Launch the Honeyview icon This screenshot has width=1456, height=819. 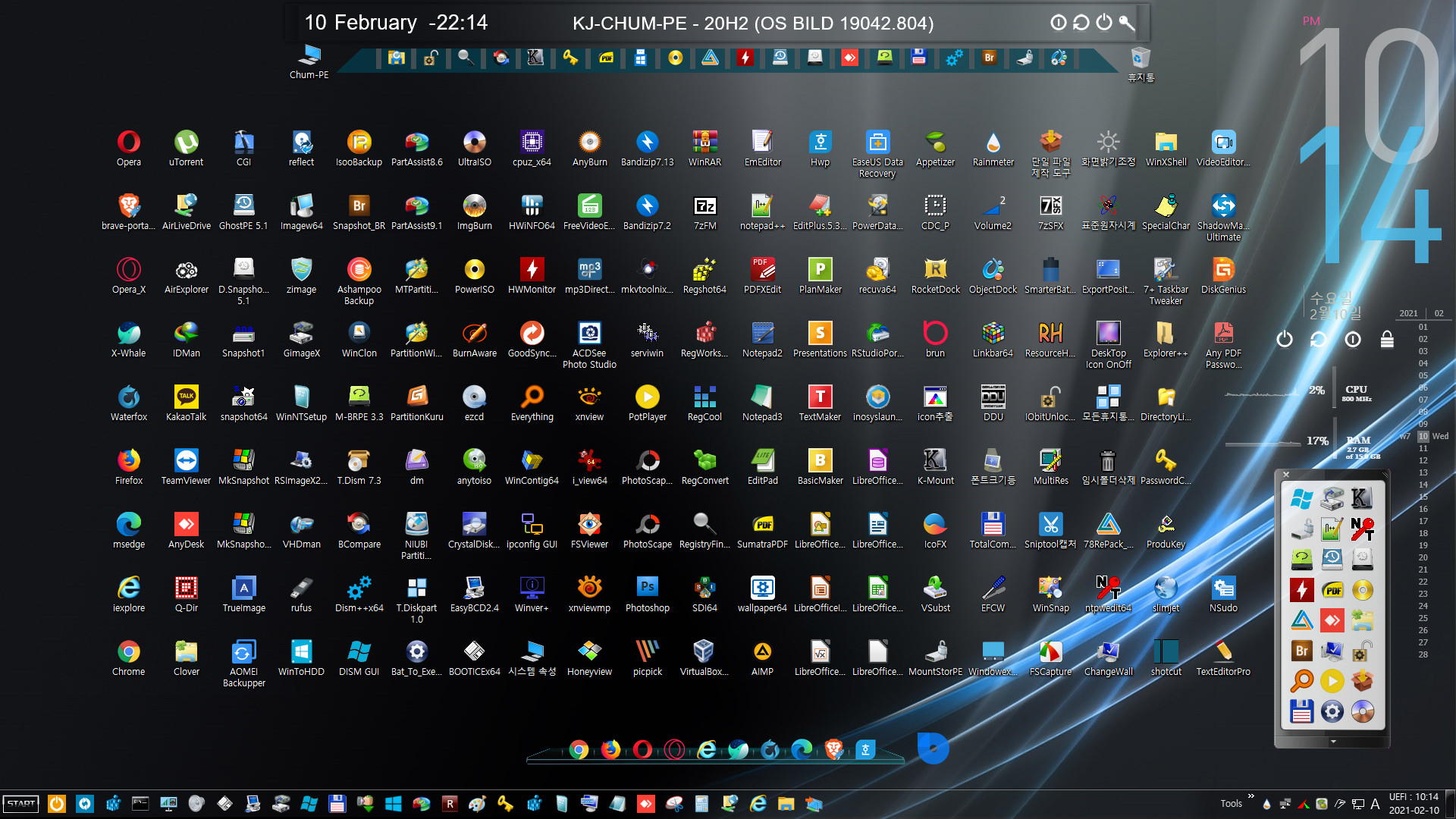(x=589, y=657)
